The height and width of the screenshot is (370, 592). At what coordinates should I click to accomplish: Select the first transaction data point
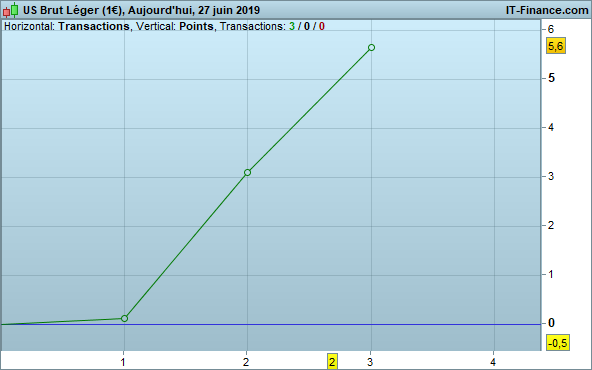click(x=124, y=319)
